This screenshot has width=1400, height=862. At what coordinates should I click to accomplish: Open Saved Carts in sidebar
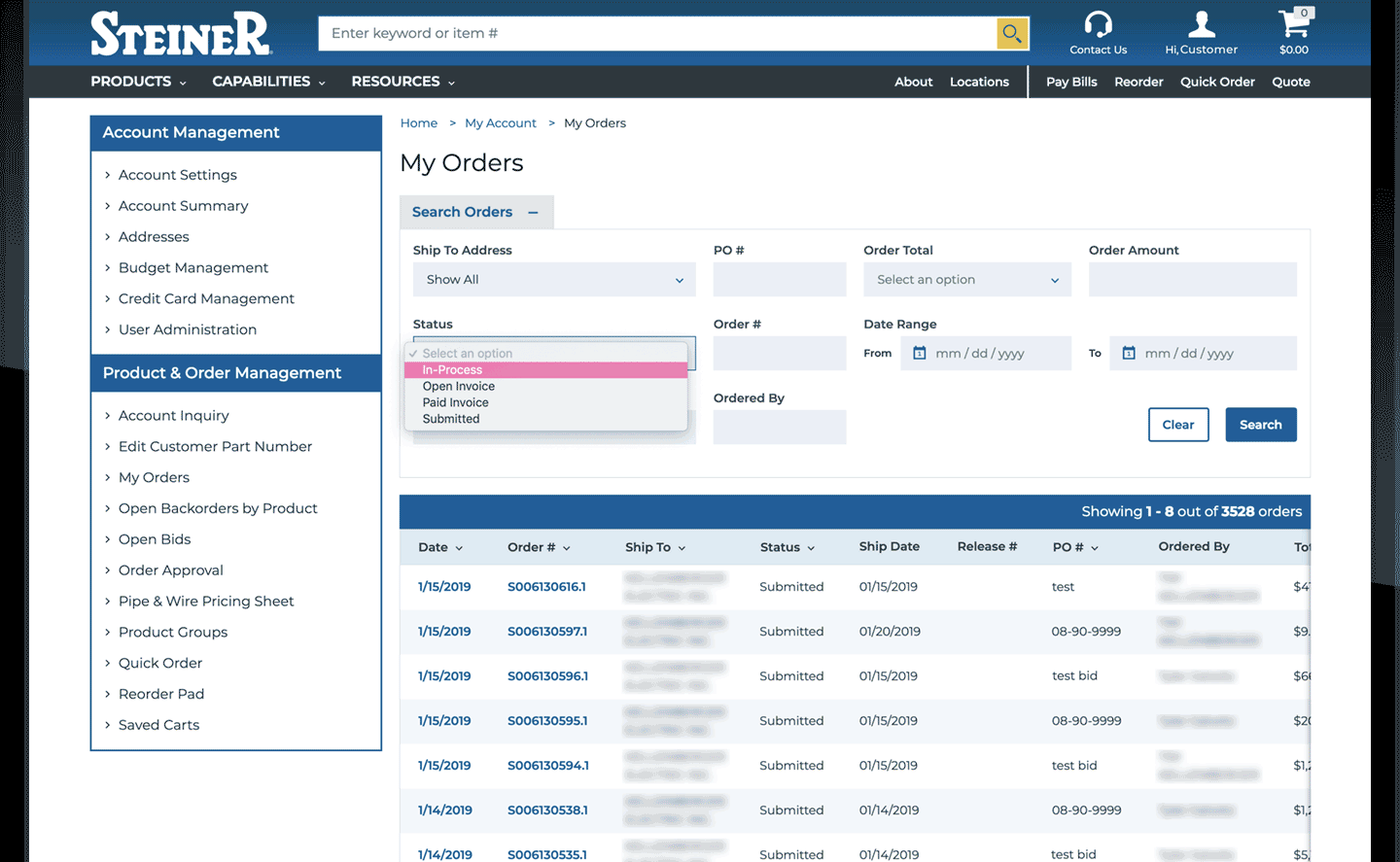[x=158, y=726]
